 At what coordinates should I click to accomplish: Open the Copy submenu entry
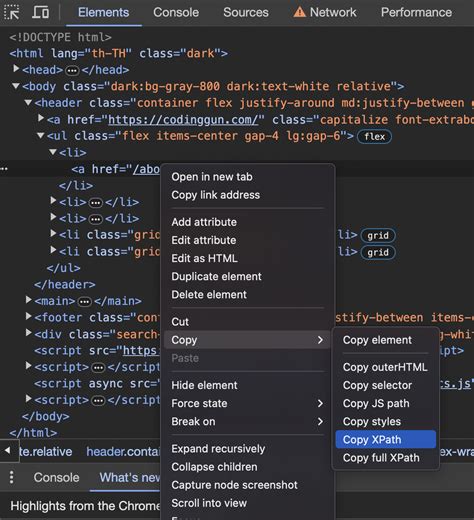[x=248, y=340]
